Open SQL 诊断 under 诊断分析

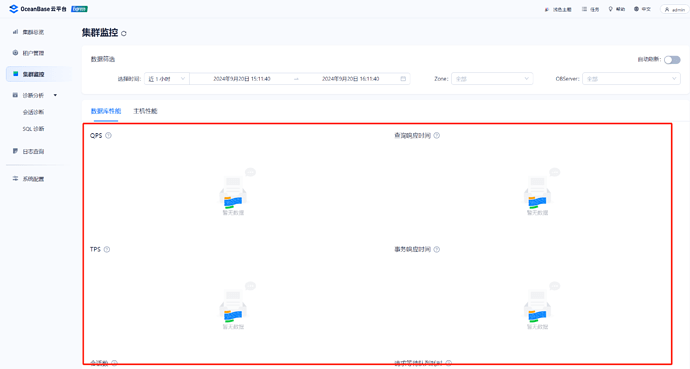(x=33, y=129)
